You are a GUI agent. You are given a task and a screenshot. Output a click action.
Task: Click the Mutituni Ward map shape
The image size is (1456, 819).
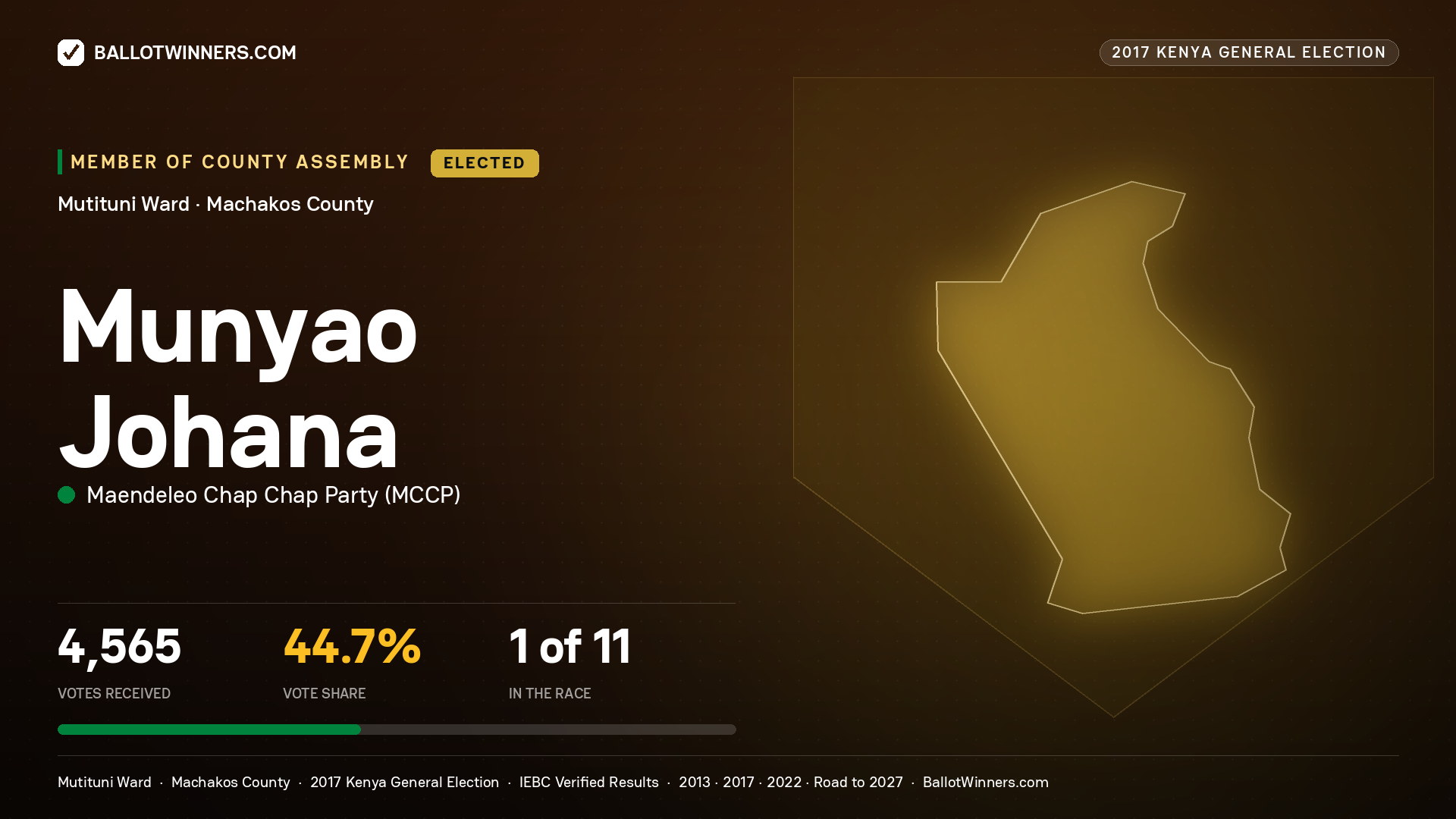pos(1113,397)
